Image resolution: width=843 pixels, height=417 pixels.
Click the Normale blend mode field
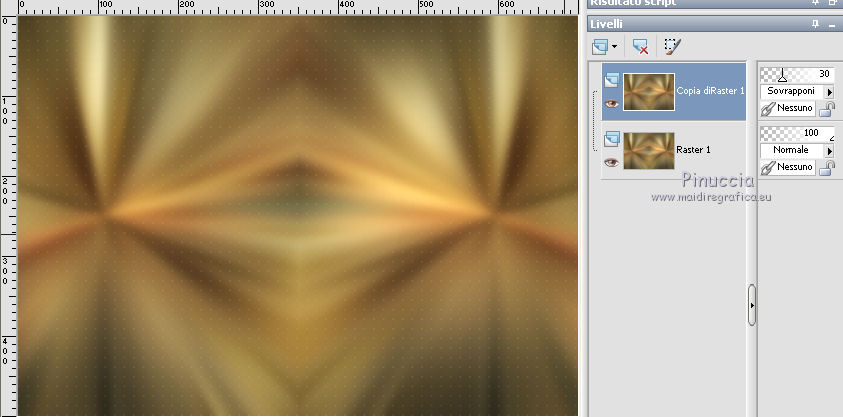(792, 150)
